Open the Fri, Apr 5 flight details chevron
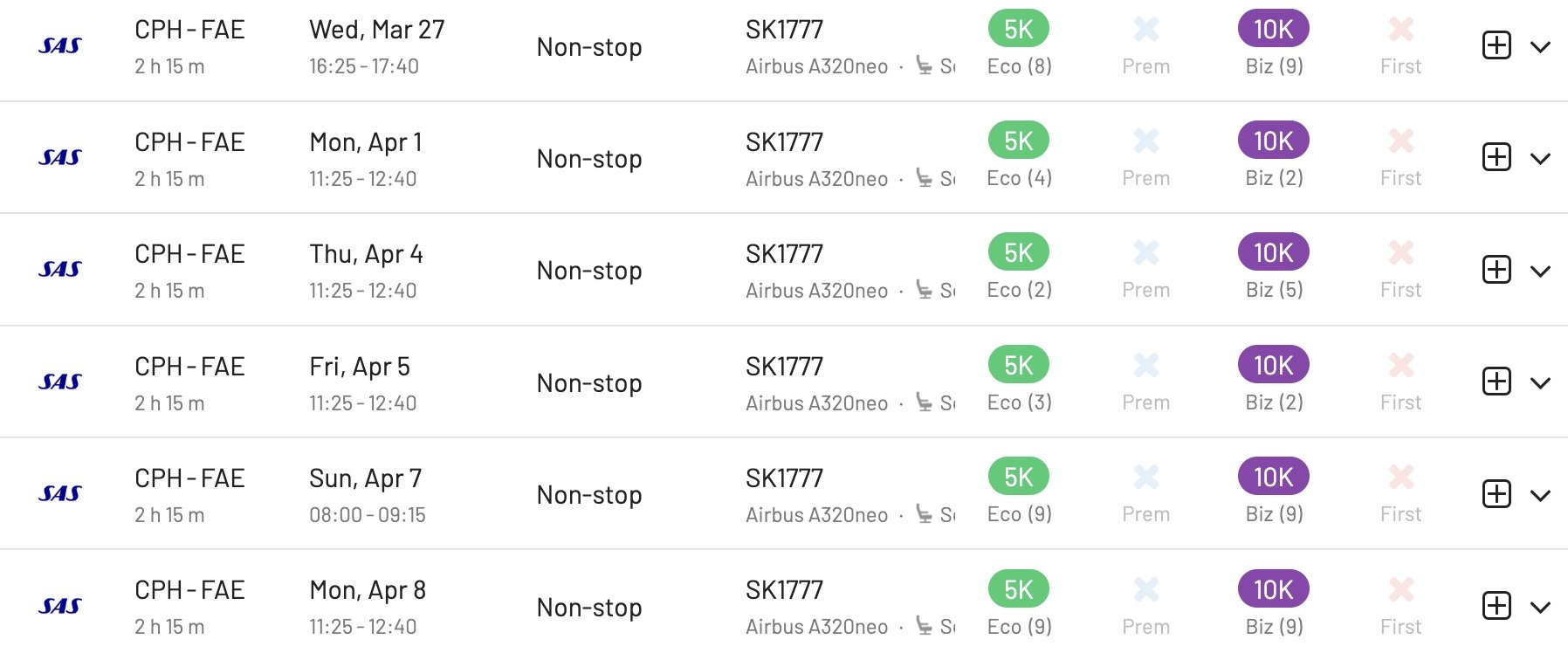 [x=1540, y=383]
